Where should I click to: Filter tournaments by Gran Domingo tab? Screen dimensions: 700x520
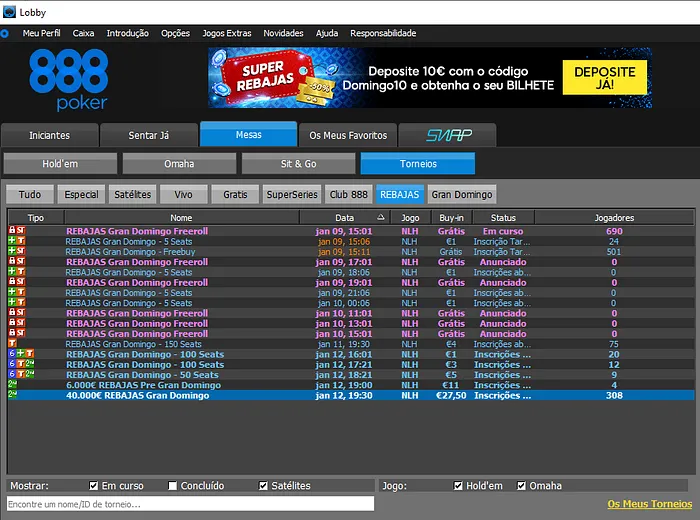pyautogui.click(x=462, y=195)
